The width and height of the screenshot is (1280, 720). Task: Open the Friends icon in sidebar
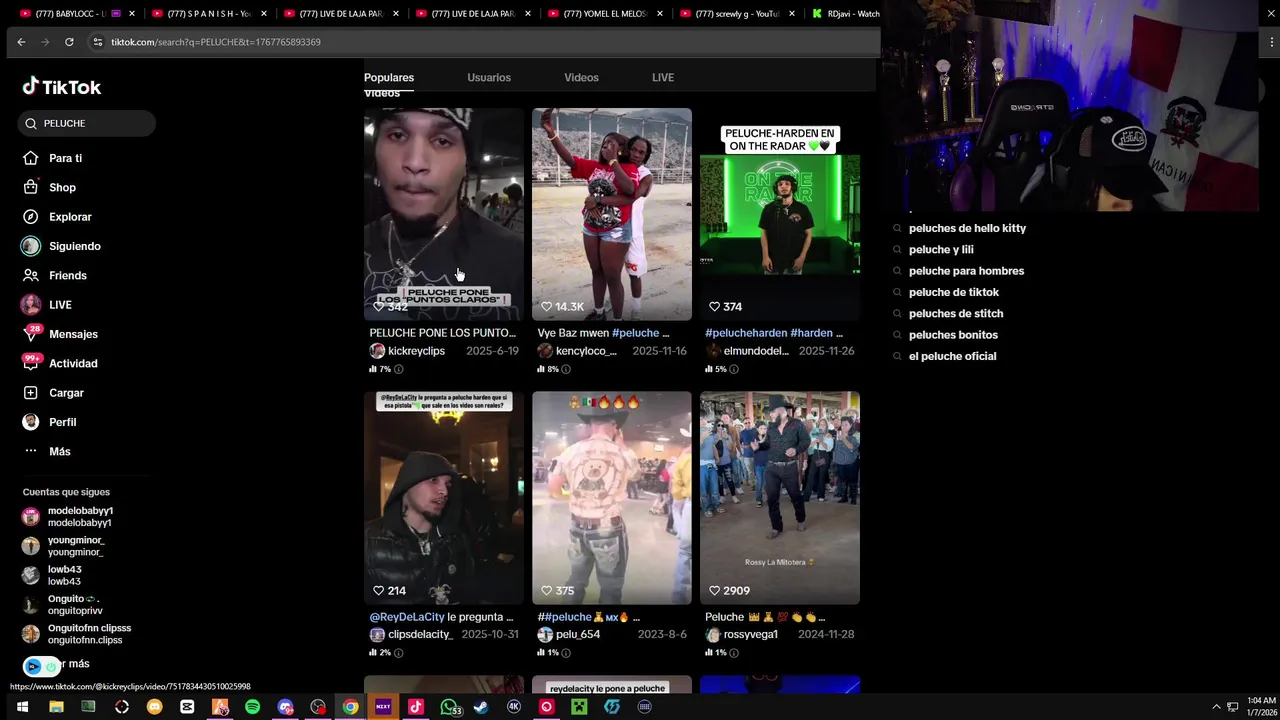31,275
